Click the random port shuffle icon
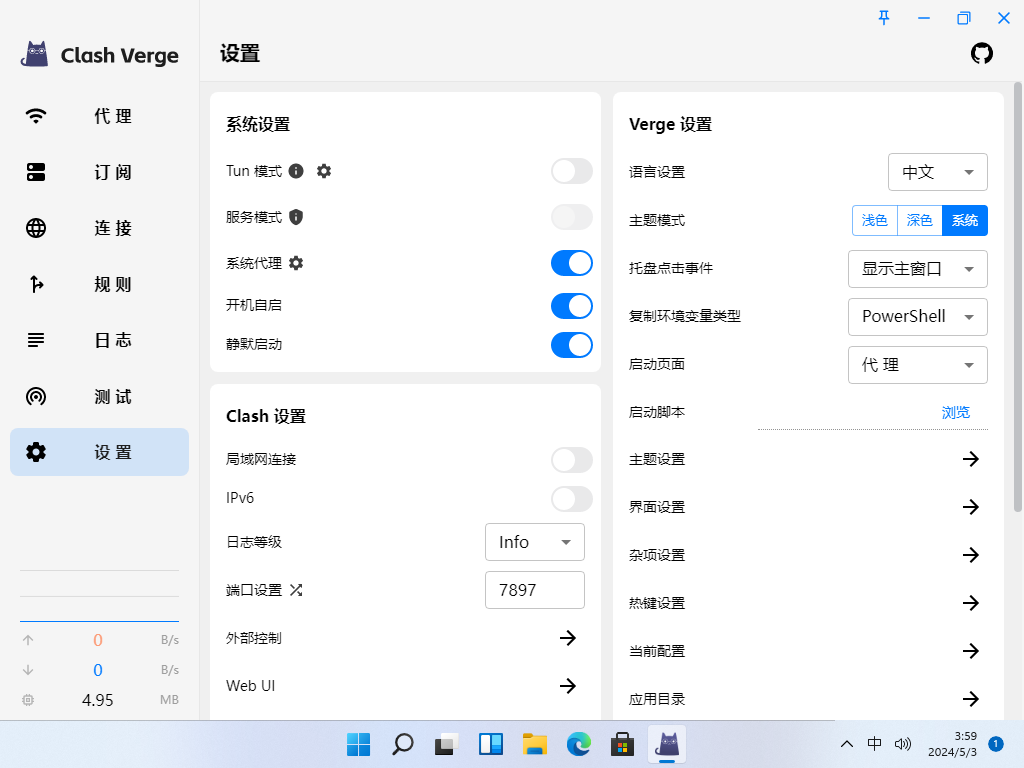Viewport: 1024px width, 768px height. (x=296, y=590)
